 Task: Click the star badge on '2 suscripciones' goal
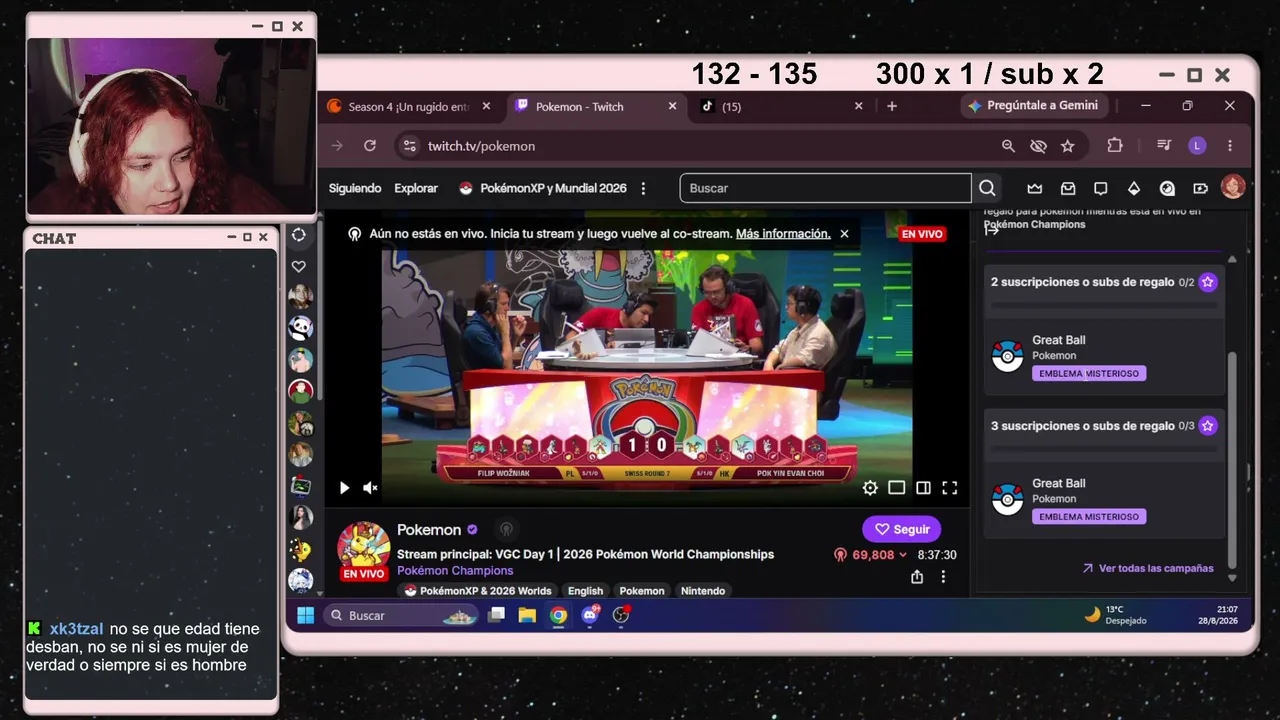(x=1208, y=282)
